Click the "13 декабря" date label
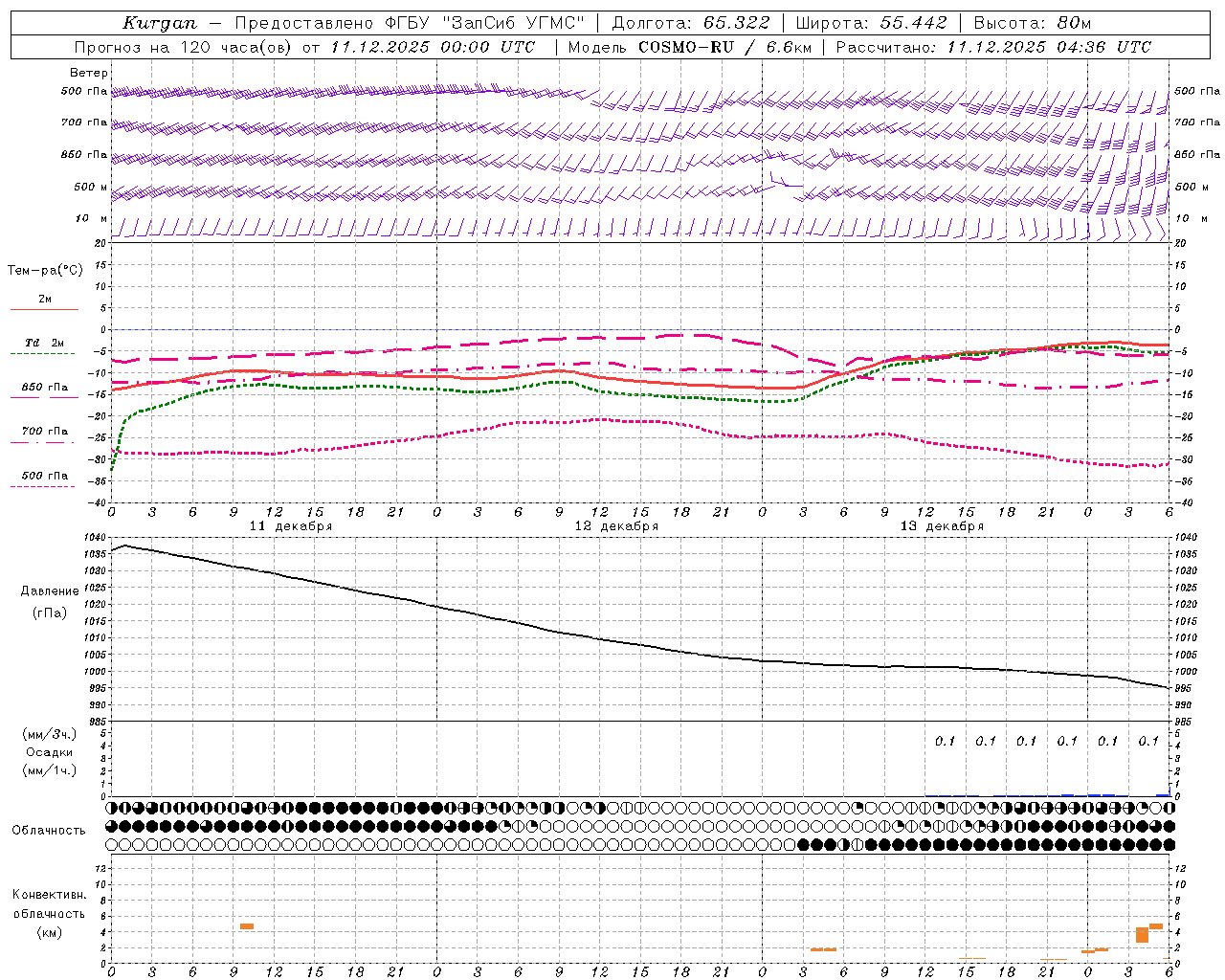 [942, 526]
